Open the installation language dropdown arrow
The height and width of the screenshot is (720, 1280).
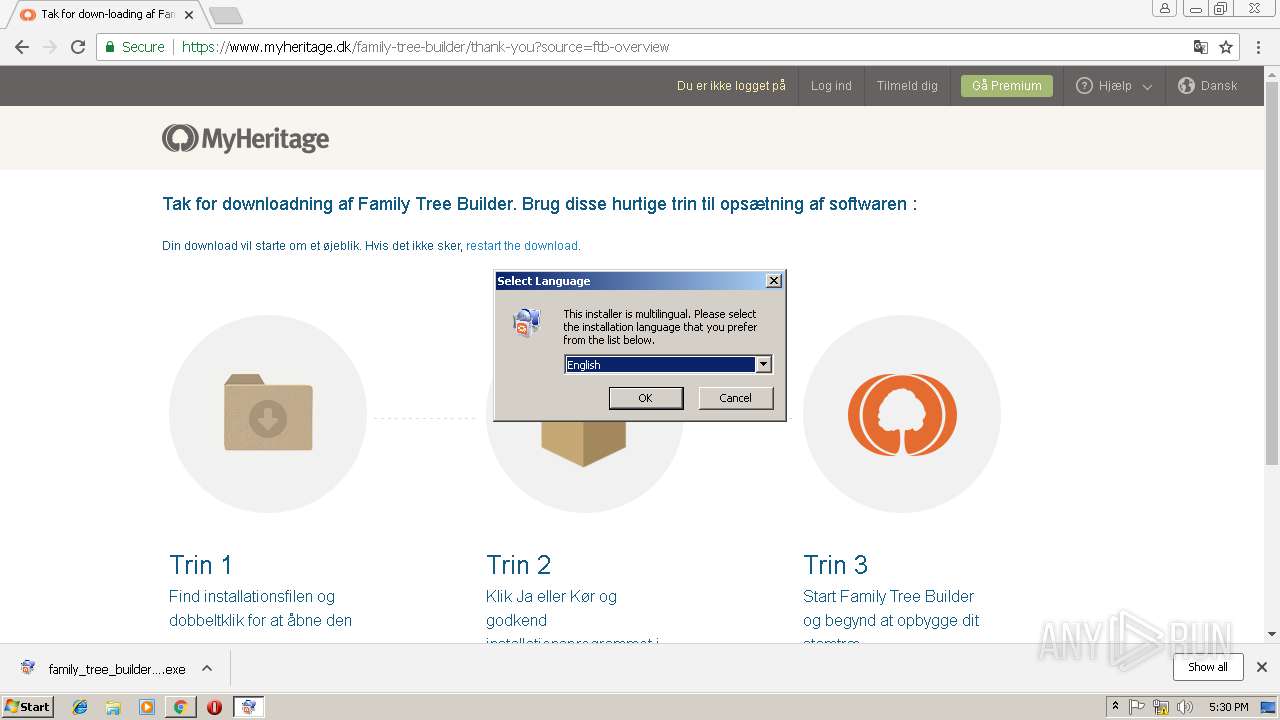[763, 365]
